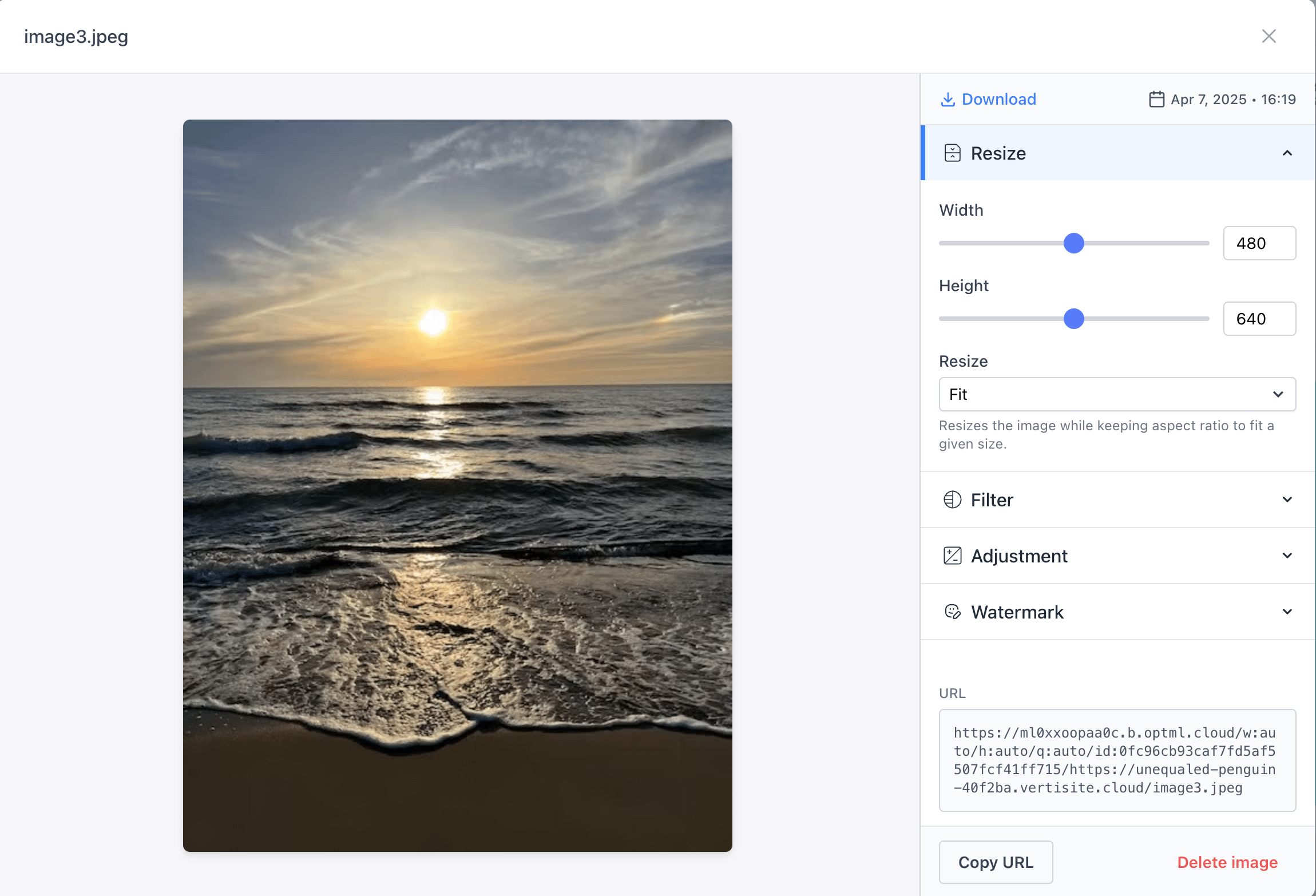Screen dimensions: 1316x896
Task: Expand the Watermark section chevron
Action: [1287, 612]
